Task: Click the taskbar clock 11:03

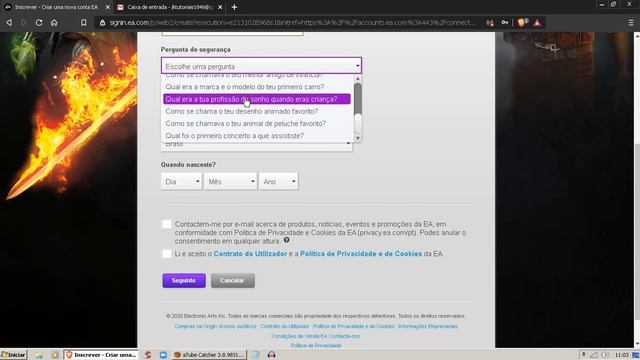Action: 621,355
